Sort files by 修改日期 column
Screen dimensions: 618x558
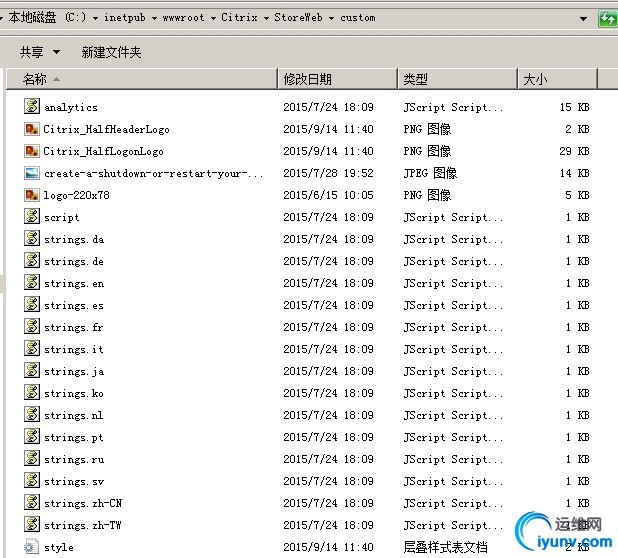point(338,79)
